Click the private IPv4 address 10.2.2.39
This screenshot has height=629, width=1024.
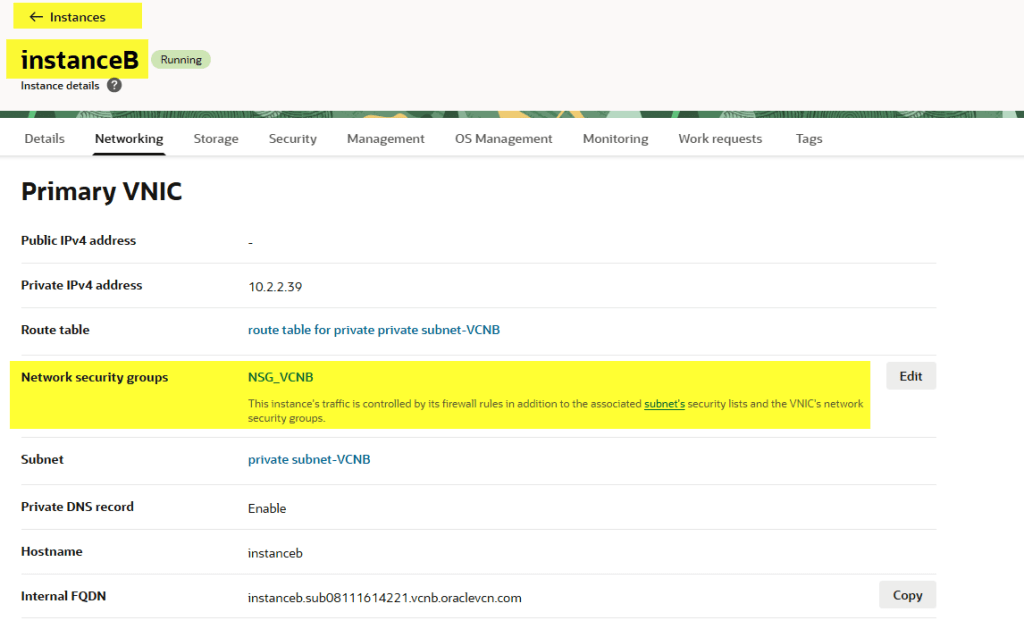click(x=275, y=287)
